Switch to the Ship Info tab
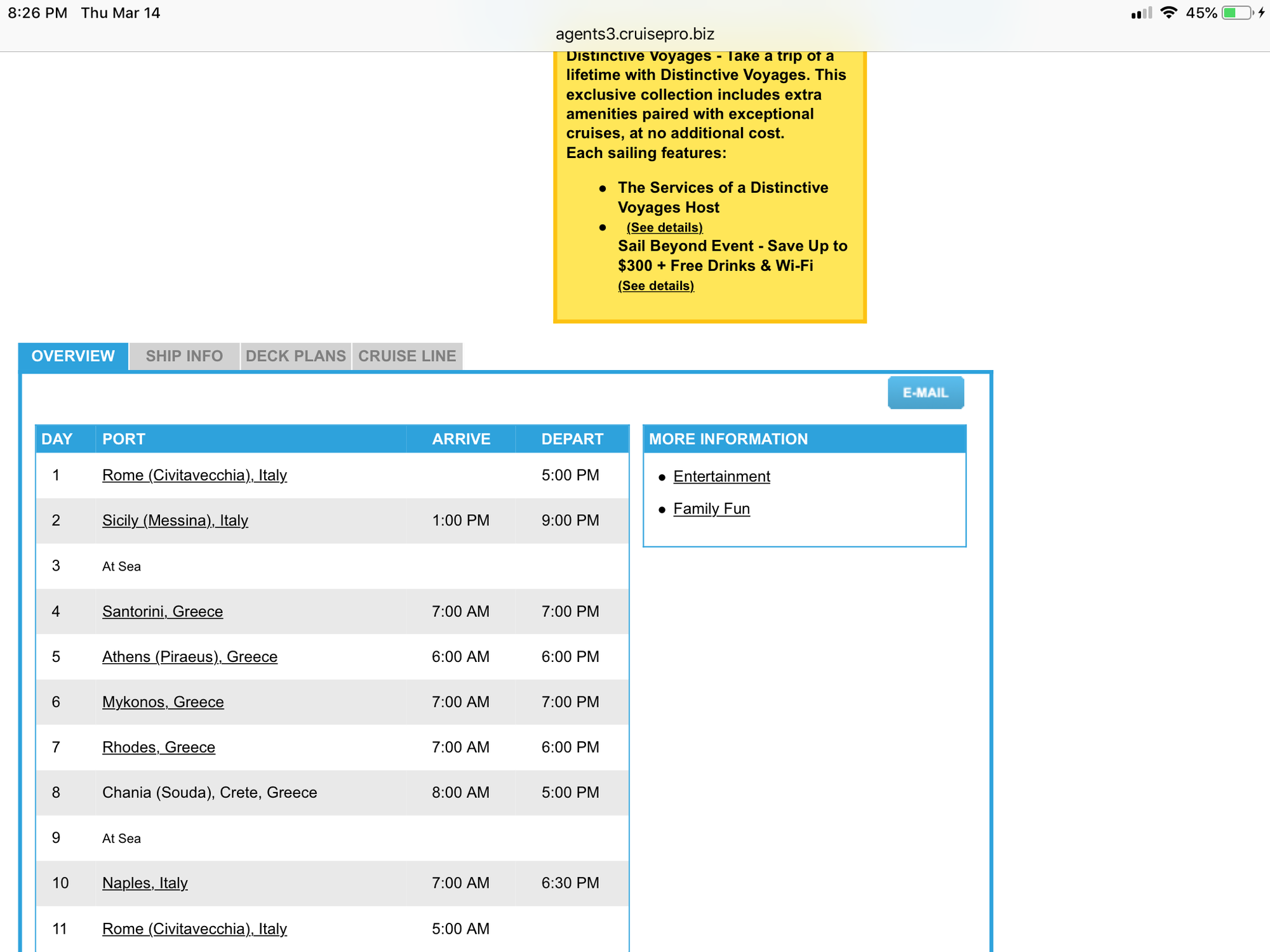Viewport: 1270px width, 952px height. [x=184, y=356]
